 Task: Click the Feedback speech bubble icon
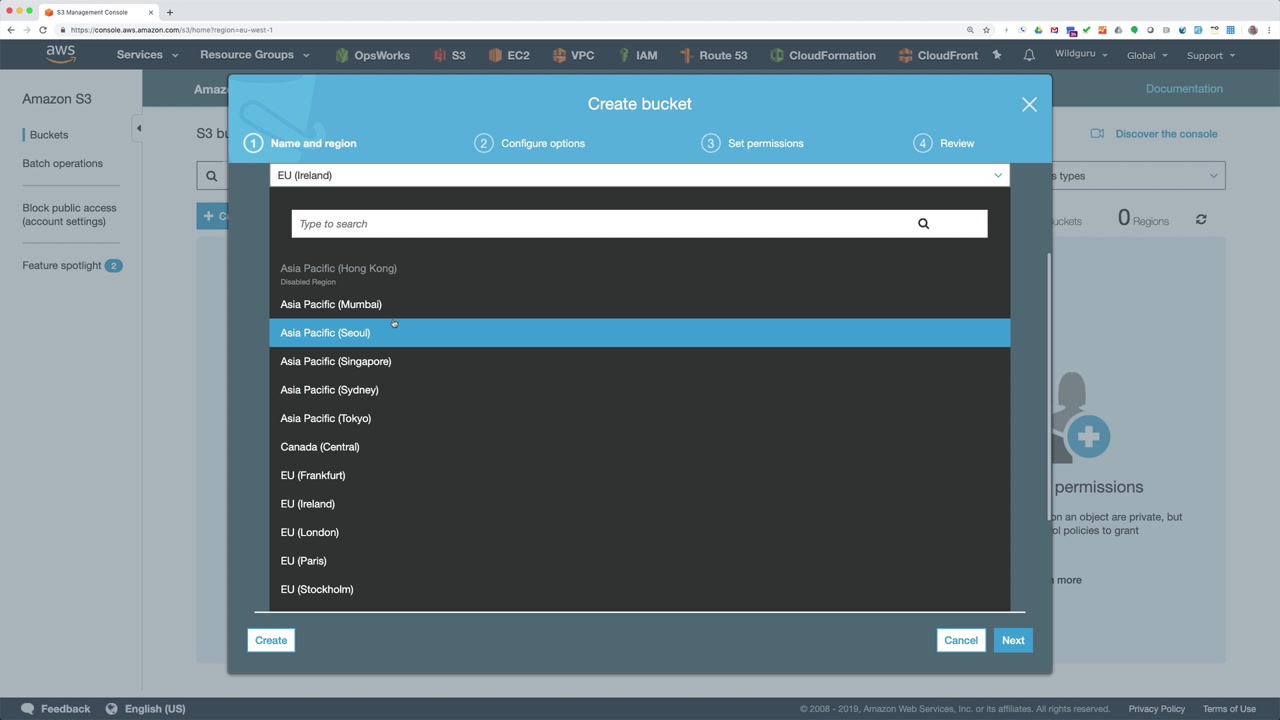click(28, 708)
